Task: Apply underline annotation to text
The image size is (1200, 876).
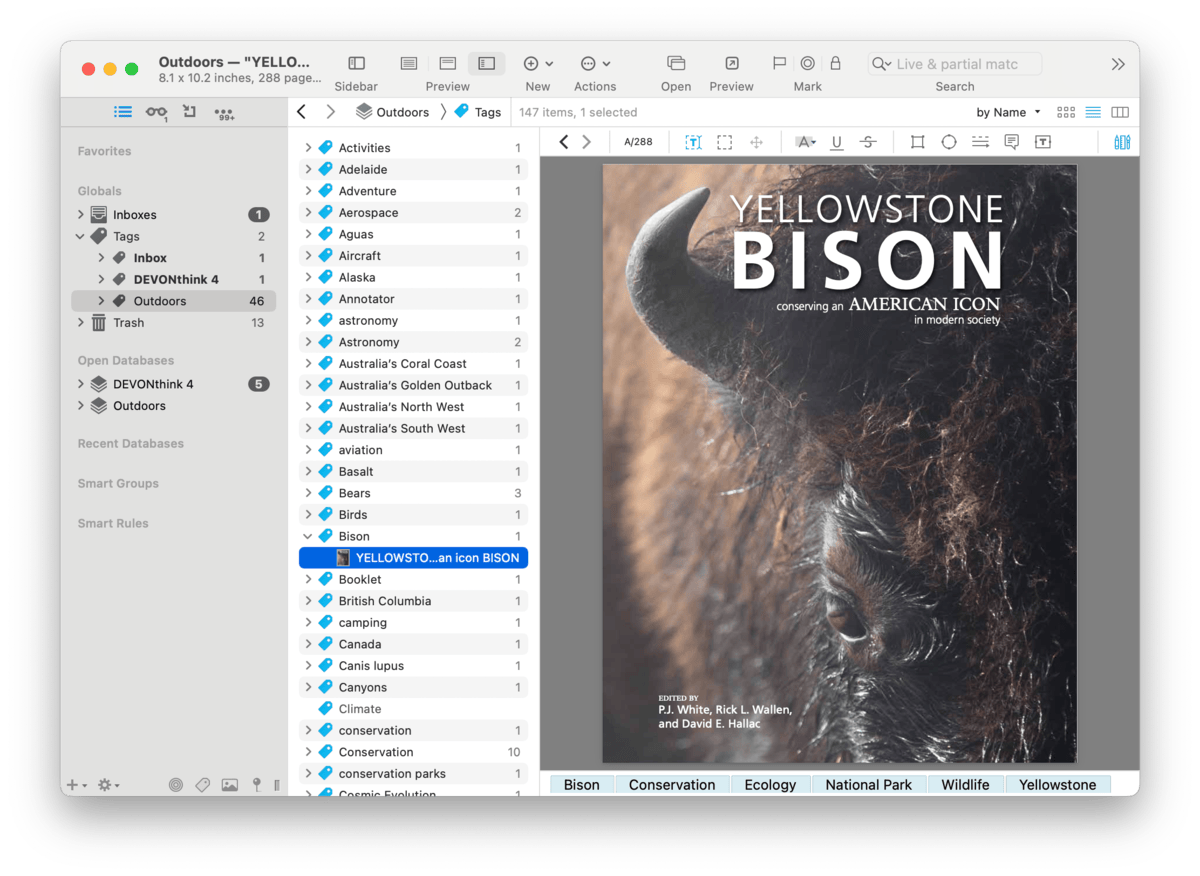Action: pyautogui.click(x=837, y=142)
